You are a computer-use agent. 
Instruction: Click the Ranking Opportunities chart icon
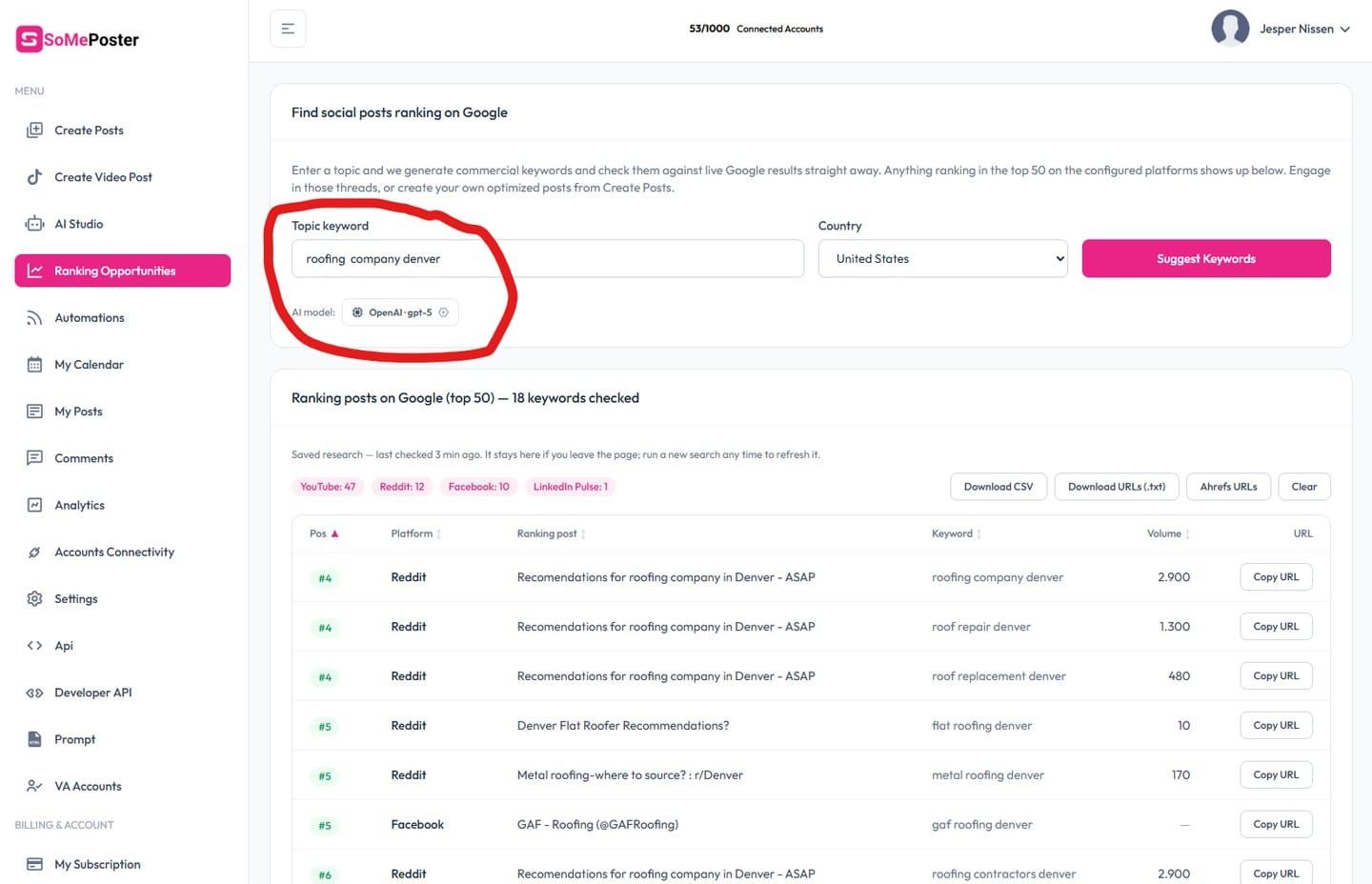(x=34, y=271)
